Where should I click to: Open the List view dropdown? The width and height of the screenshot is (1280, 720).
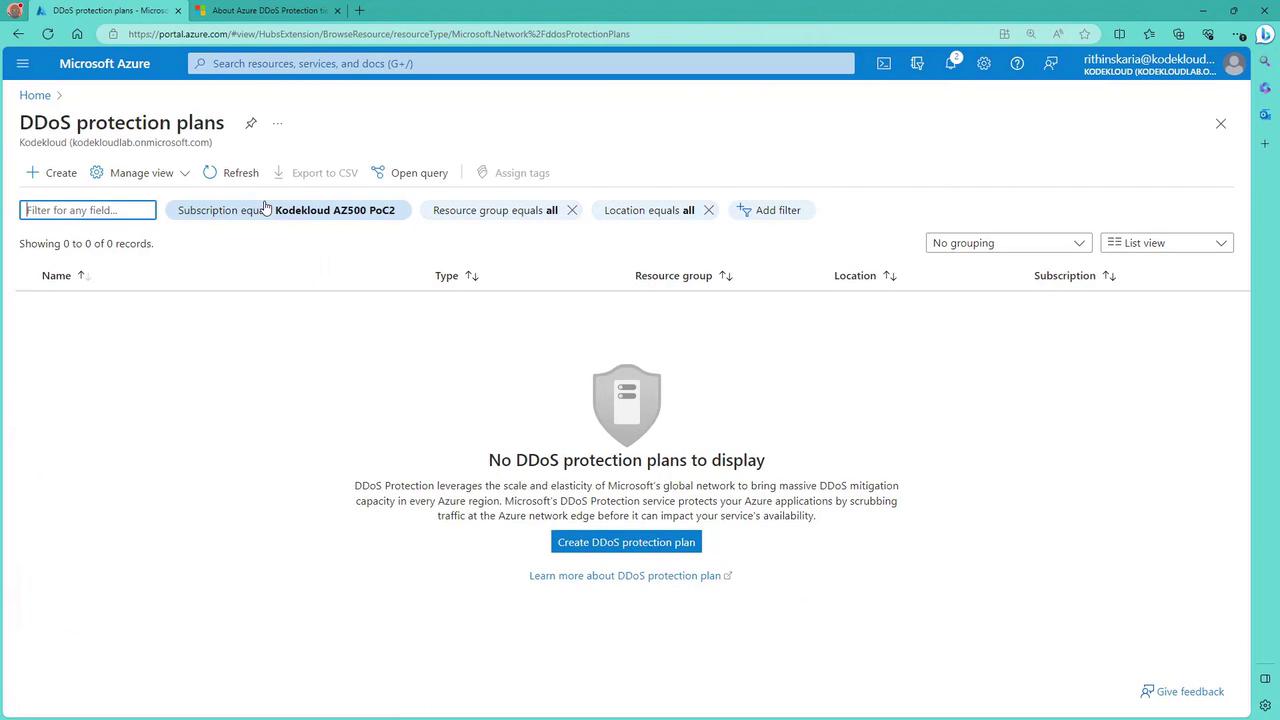coord(1167,243)
